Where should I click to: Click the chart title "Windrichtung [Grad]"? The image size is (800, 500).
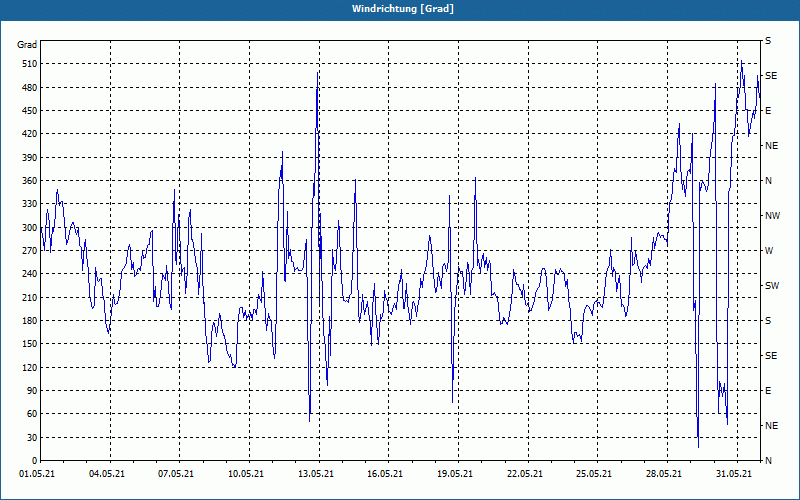point(403,9)
